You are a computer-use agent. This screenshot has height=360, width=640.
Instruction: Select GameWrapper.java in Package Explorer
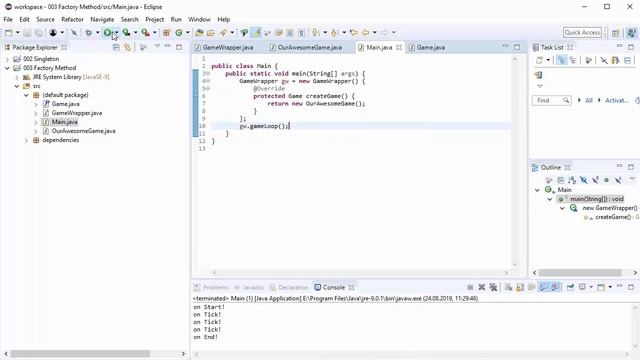coord(77,113)
